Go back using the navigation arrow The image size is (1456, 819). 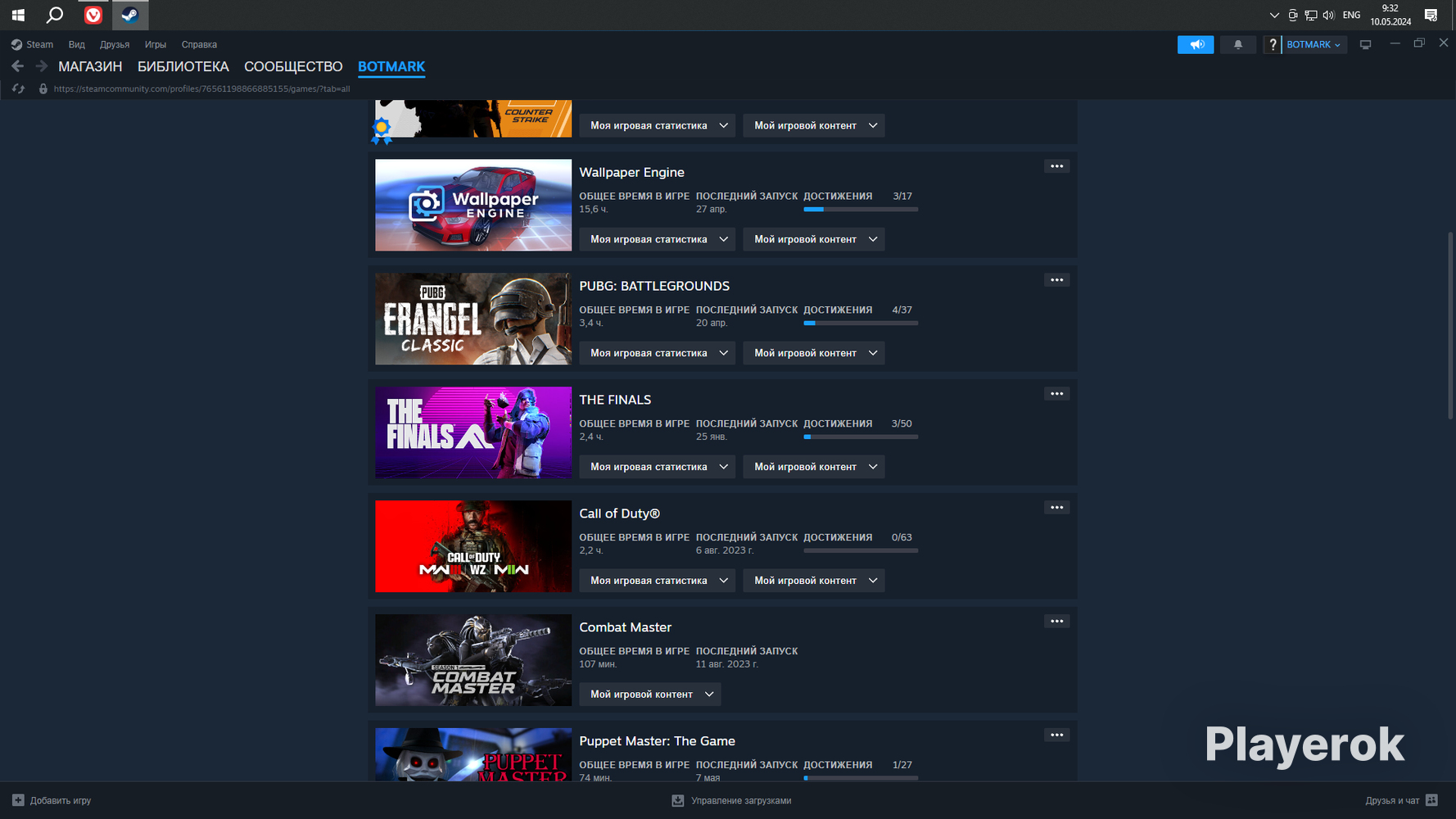pos(18,66)
